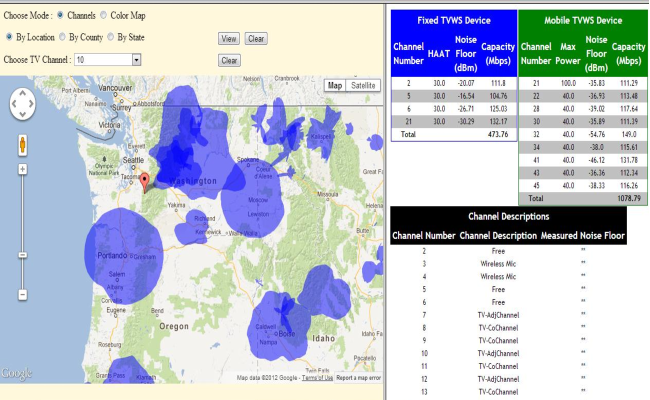Switch to the Map view tab
The width and height of the screenshot is (650, 400).
335,86
